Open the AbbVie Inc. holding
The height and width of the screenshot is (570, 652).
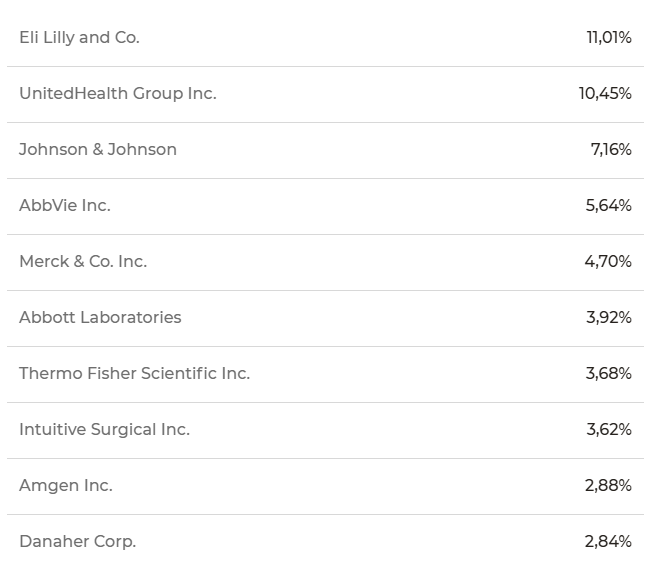65,205
